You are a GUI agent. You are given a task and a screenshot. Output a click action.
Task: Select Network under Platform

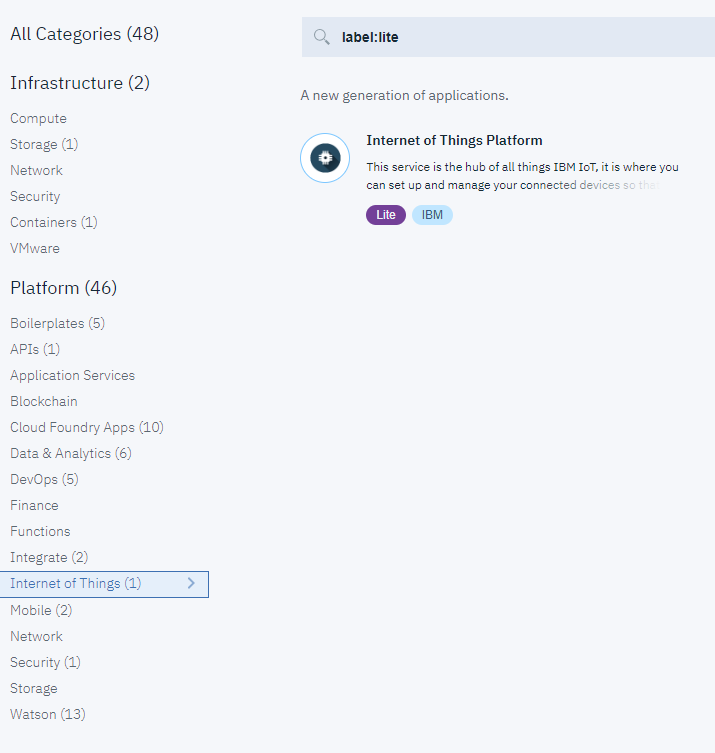pos(36,636)
